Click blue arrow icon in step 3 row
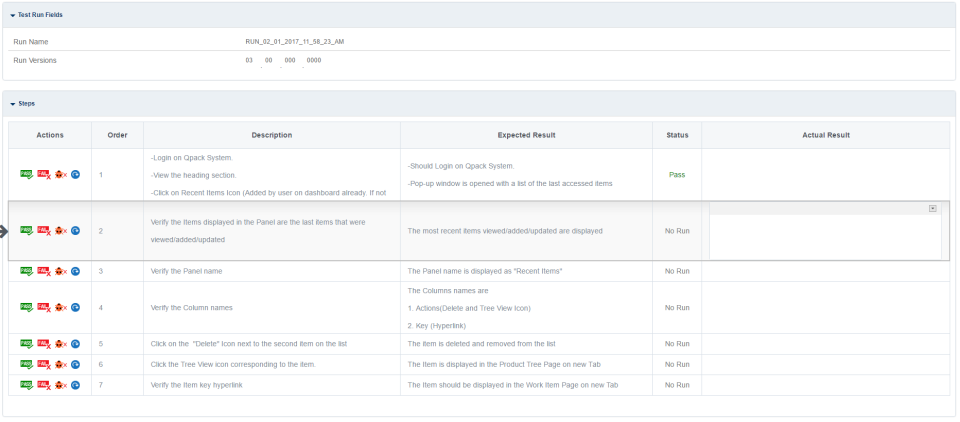960x422 pixels. pyautogui.click(x=75, y=271)
